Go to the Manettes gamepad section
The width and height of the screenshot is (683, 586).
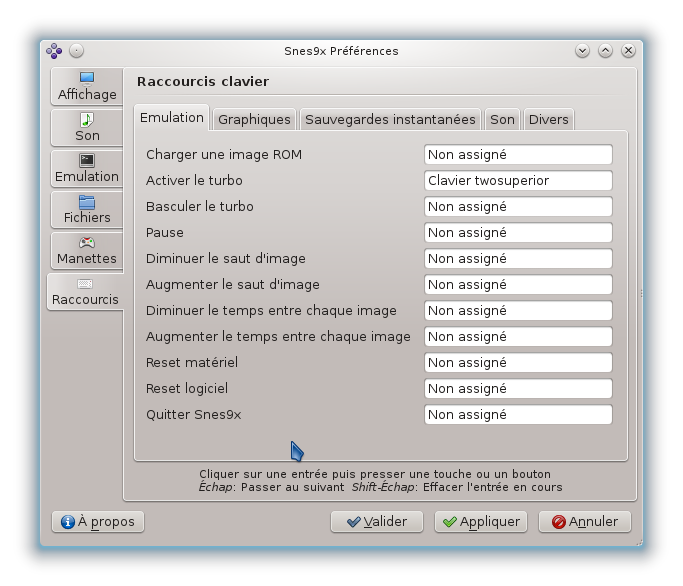pyautogui.click(x=87, y=251)
